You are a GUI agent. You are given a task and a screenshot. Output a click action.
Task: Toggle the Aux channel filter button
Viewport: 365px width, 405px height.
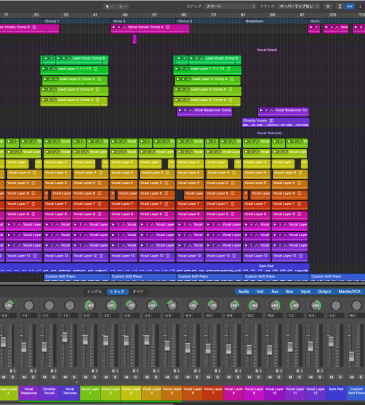tap(275, 292)
